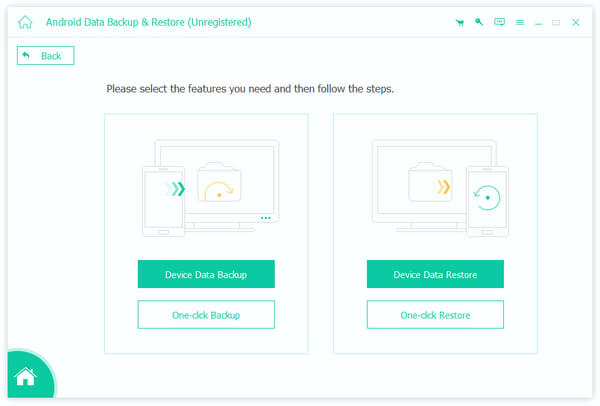
Task: Choose One-click Backup
Action: click(x=206, y=315)
